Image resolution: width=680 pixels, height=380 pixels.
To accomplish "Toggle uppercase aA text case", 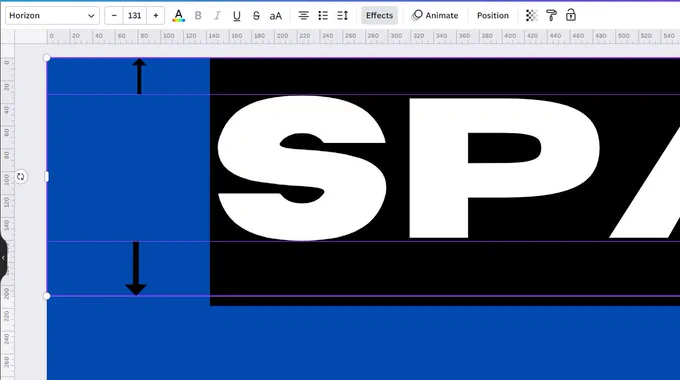I will [x=276, y=16].
